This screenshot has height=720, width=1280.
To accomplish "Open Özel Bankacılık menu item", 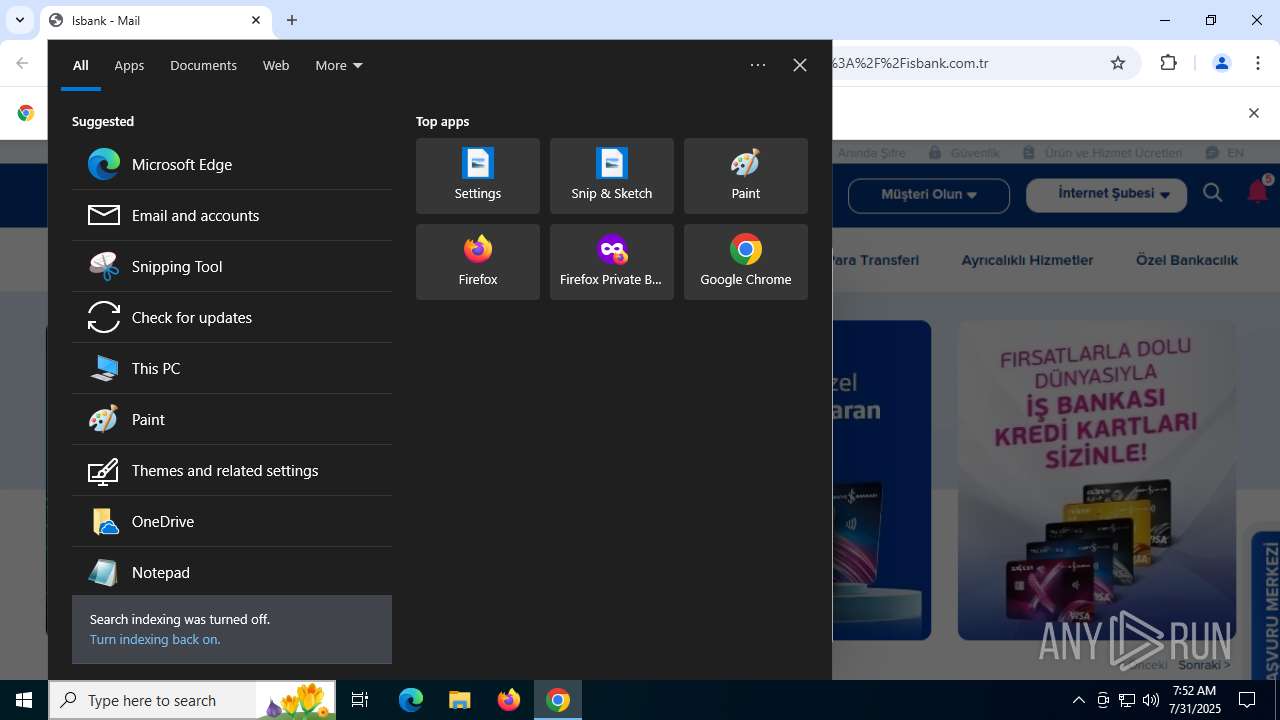I will pos(1187,260).
